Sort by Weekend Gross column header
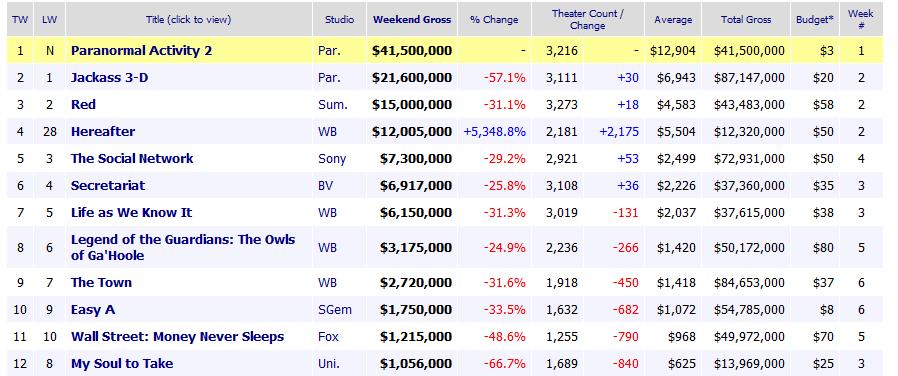The image size is (898, 376). click(x=412, y=19)
